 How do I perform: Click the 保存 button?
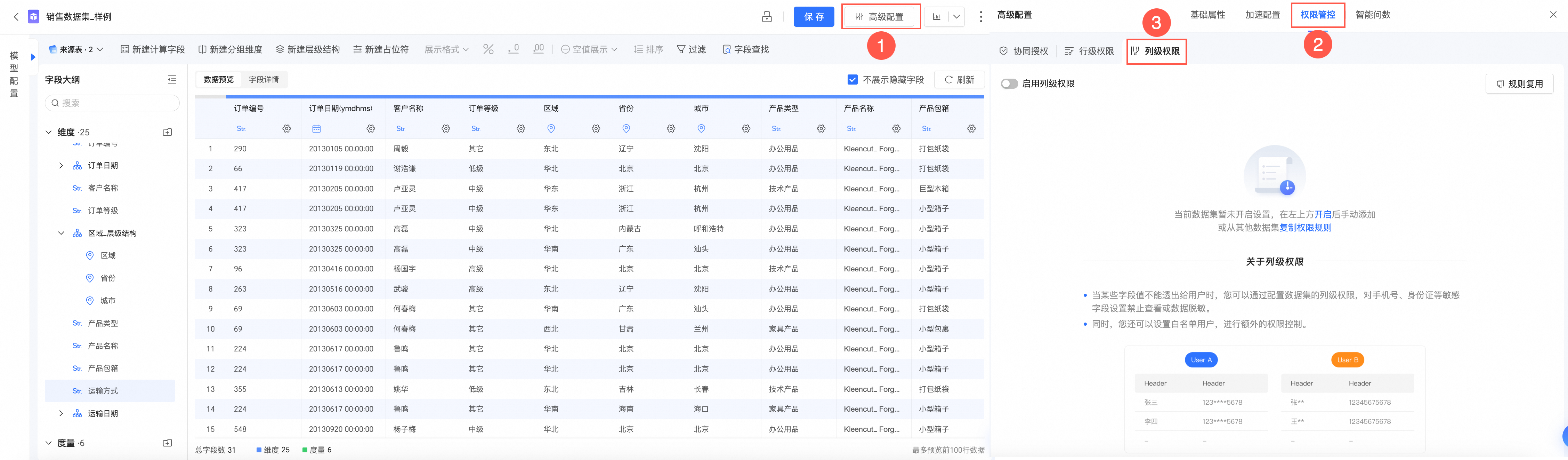pos(813,17)
